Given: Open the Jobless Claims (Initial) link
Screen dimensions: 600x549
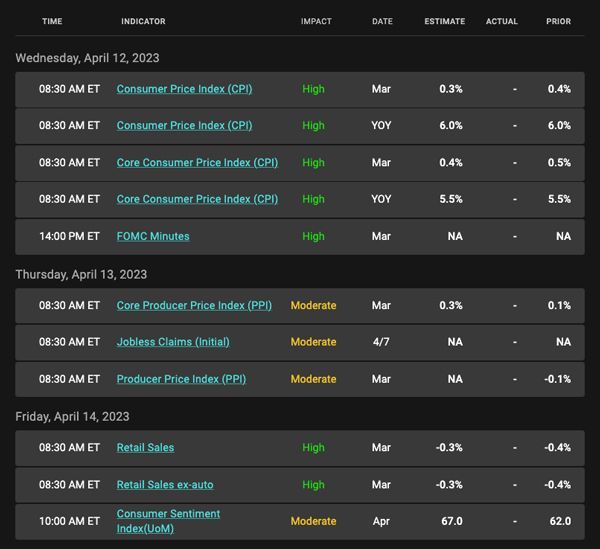Looking at the screenshot, I should (173, 342).
